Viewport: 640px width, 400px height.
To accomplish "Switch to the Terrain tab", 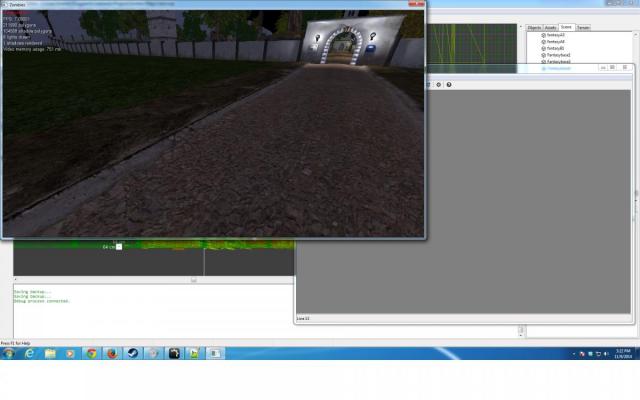I will pos(583,28).
